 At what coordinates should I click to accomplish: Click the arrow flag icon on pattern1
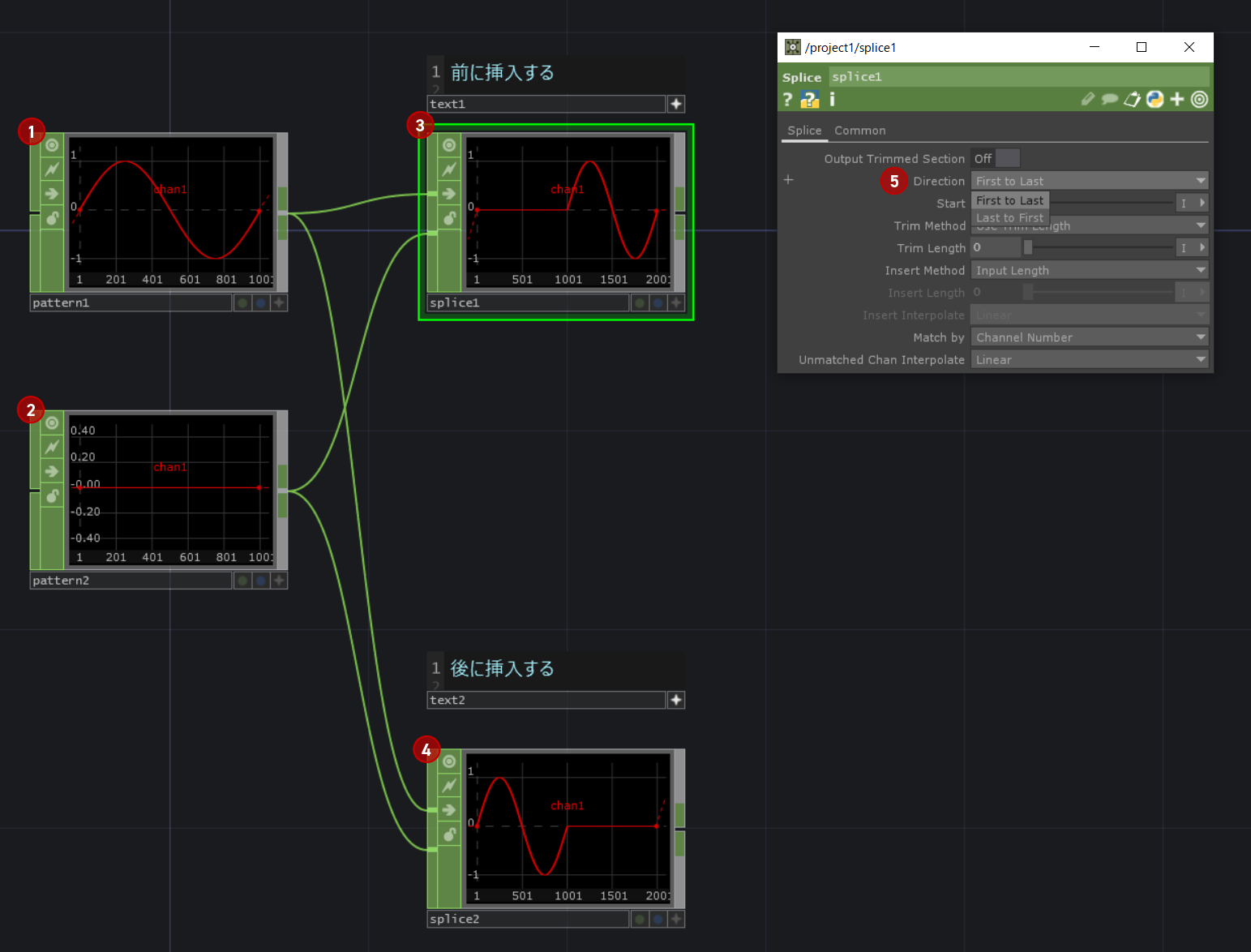point(52,193)
